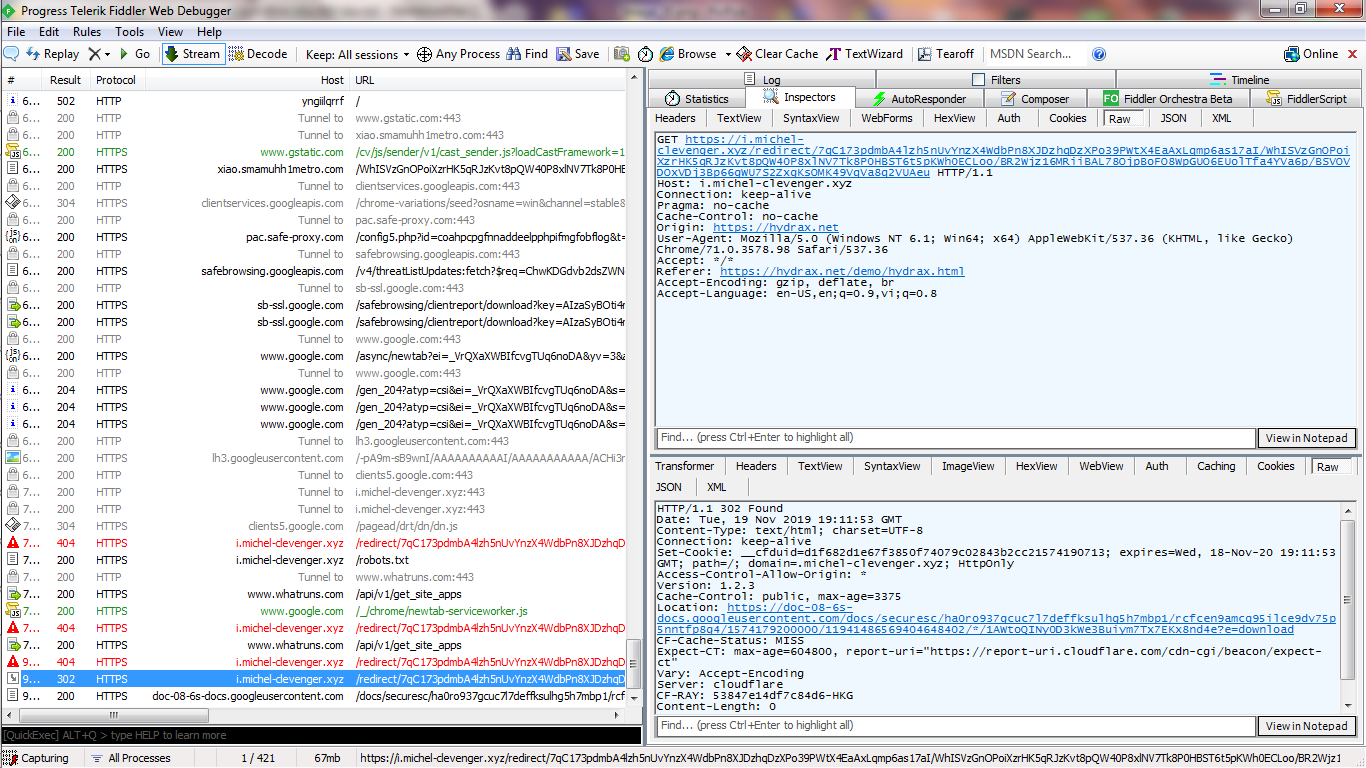The height and width of the screenshot is (768, 1366).
Task: Click the QuickExec command box
Action: (x=320, y=735)
